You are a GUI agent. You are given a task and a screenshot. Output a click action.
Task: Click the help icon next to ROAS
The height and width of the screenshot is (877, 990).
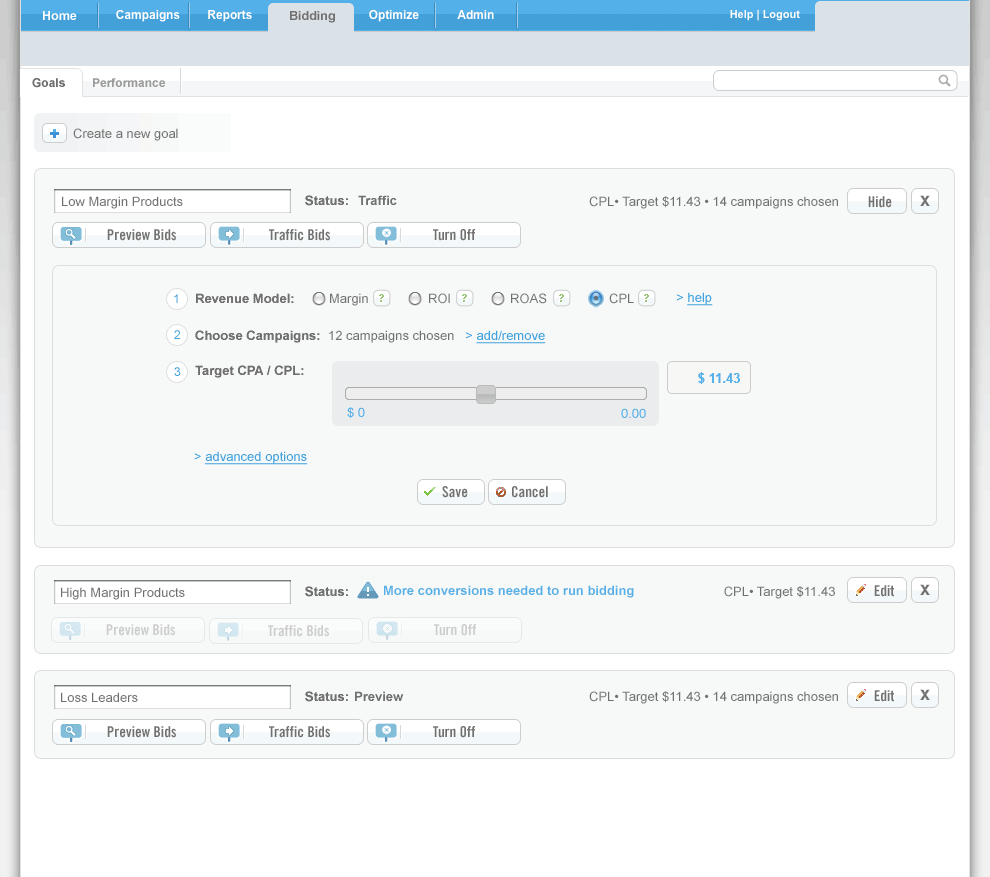562,298
